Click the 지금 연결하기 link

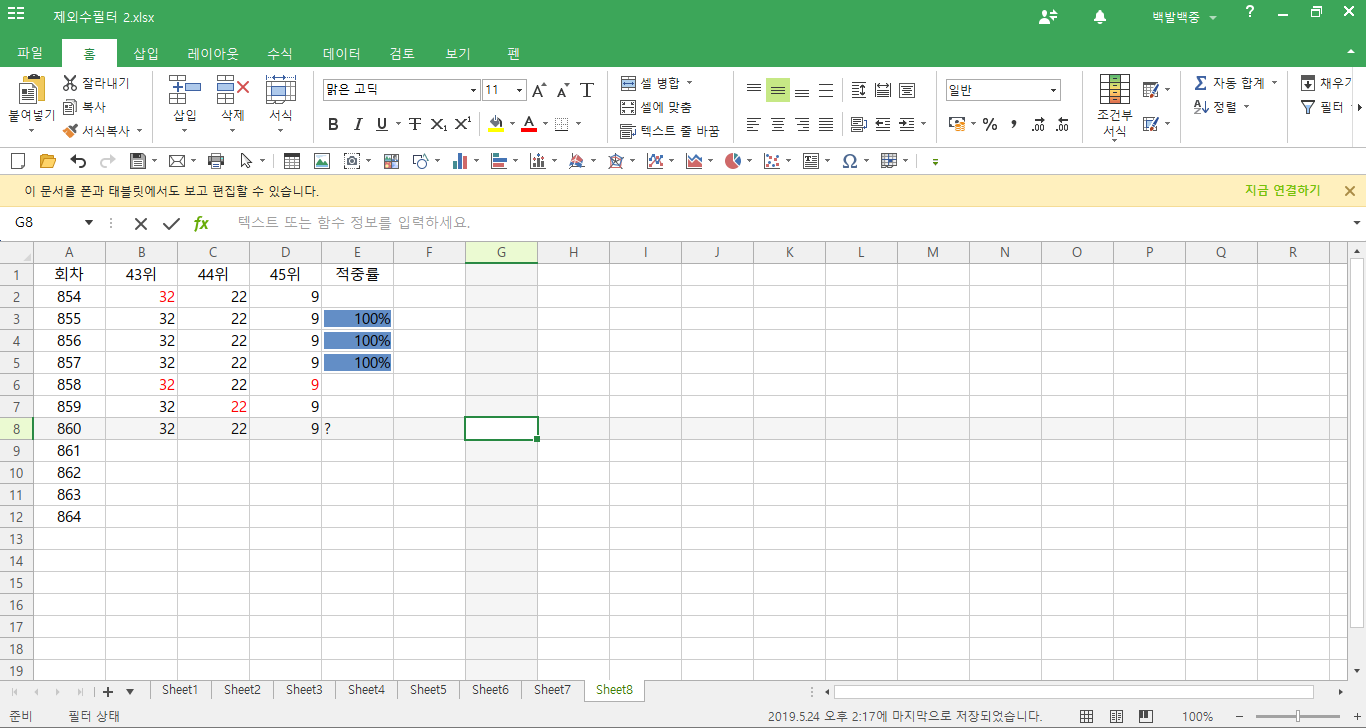(1282, 191)
